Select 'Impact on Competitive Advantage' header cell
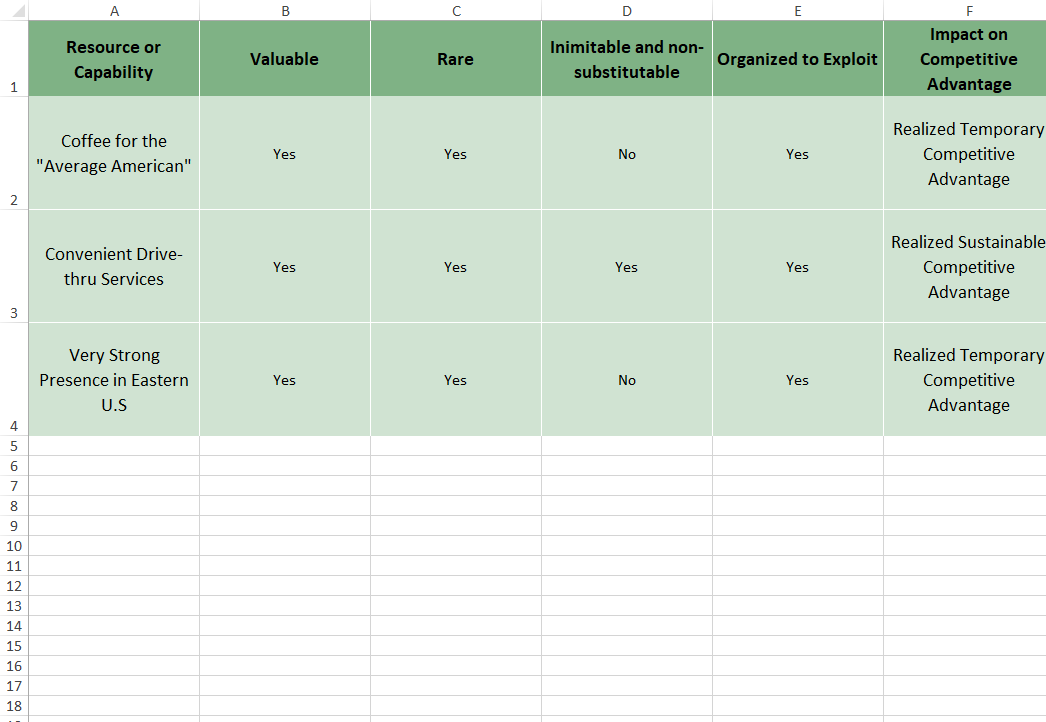Image resolution: width=1046 pixels, height=722 pixels. point(965,59)
